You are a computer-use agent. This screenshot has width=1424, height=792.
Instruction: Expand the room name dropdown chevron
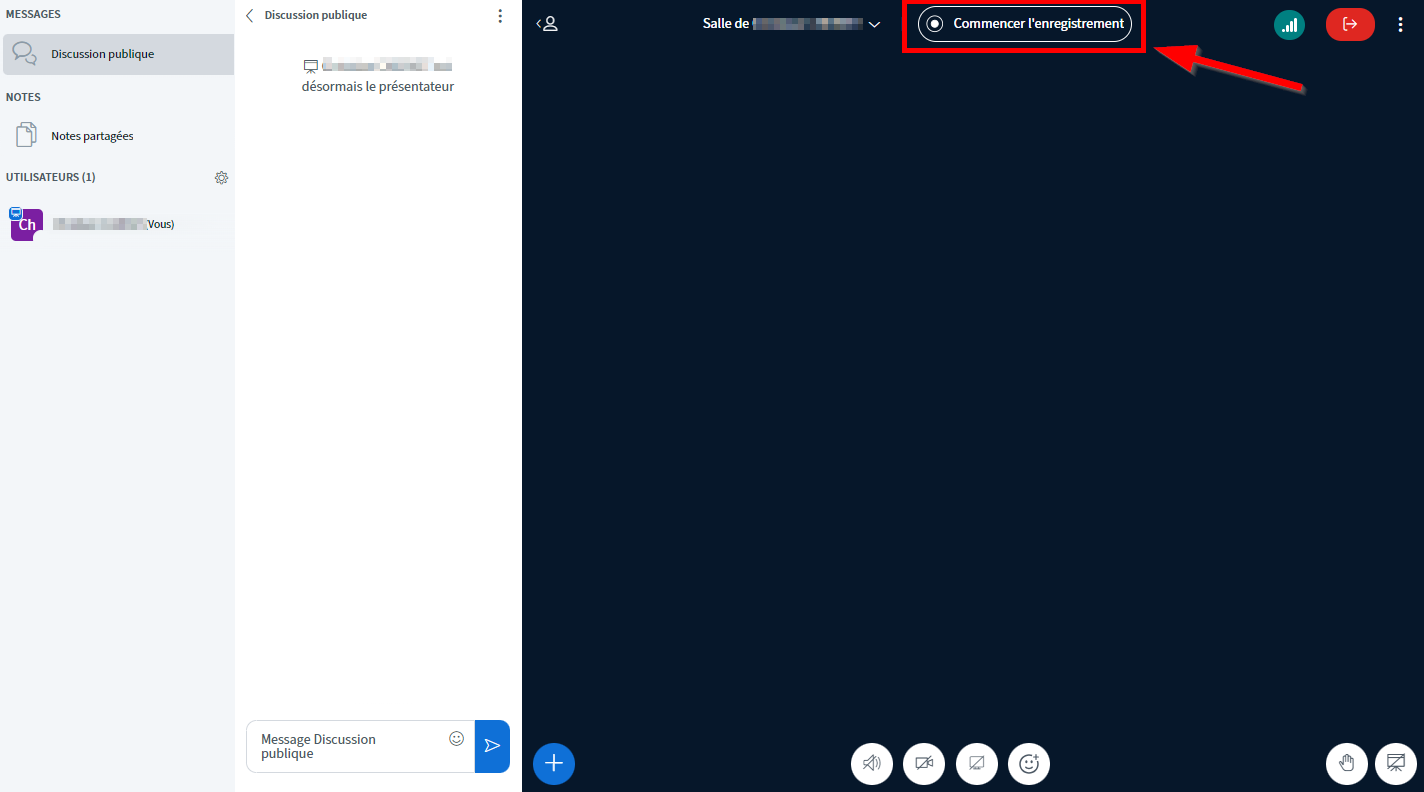pos(875,24)
